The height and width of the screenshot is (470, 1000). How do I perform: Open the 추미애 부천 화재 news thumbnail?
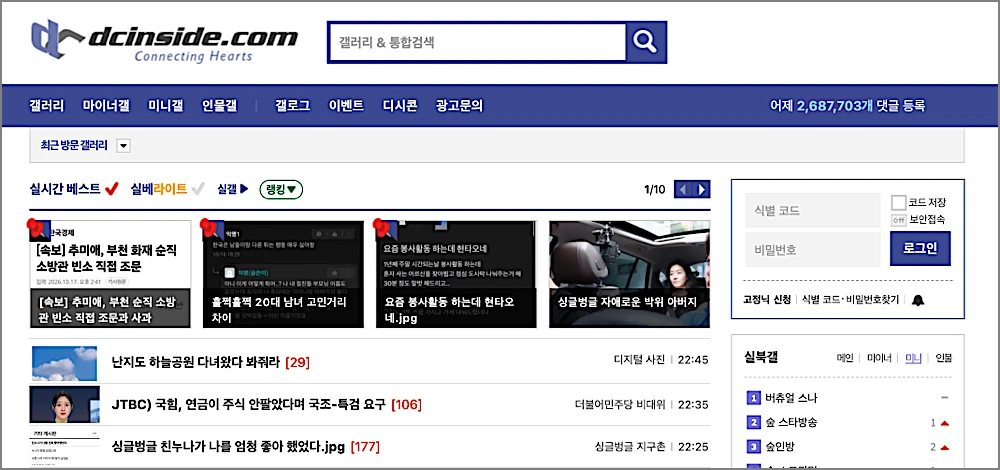point(110,274)
